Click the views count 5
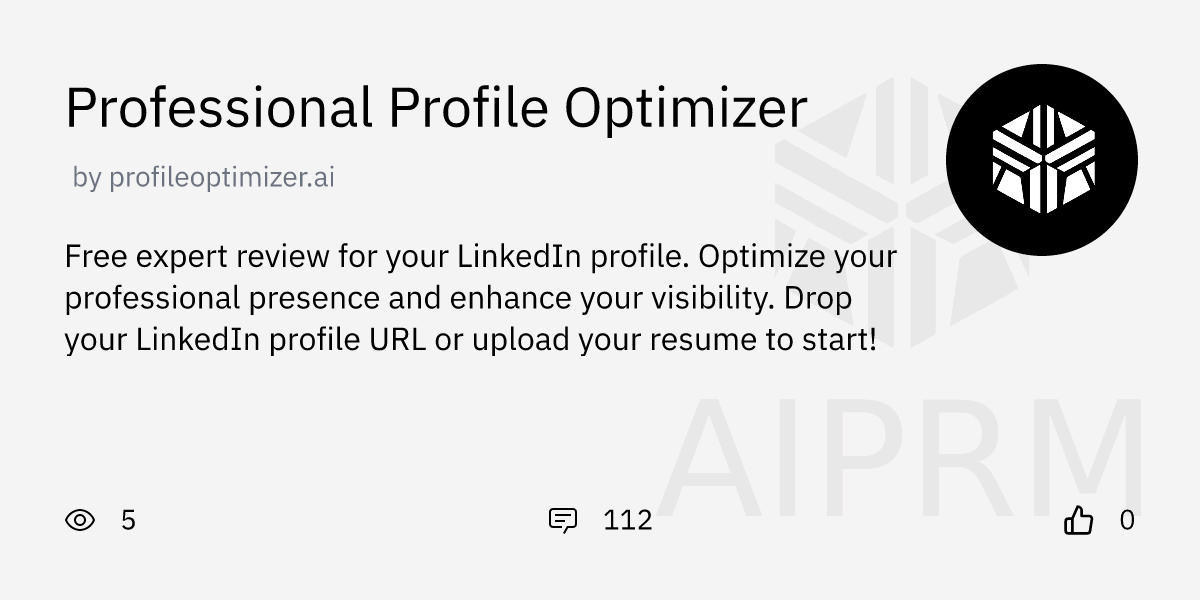The height and width of the screenshot is (600, 1200). click(x=128, y=520)
